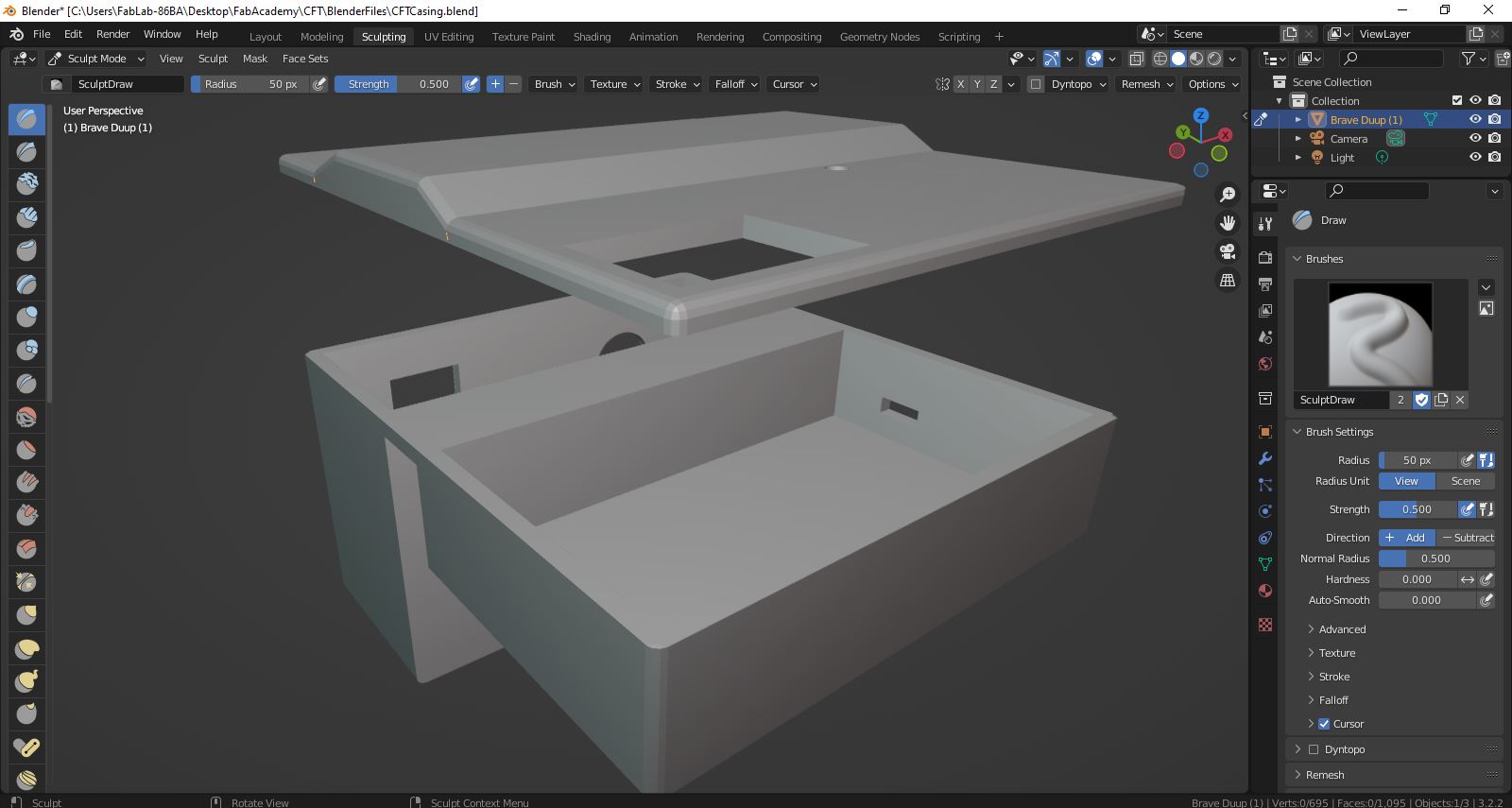
Task: Create new brush with duplicate icon
Action: tap(1441, 400)
